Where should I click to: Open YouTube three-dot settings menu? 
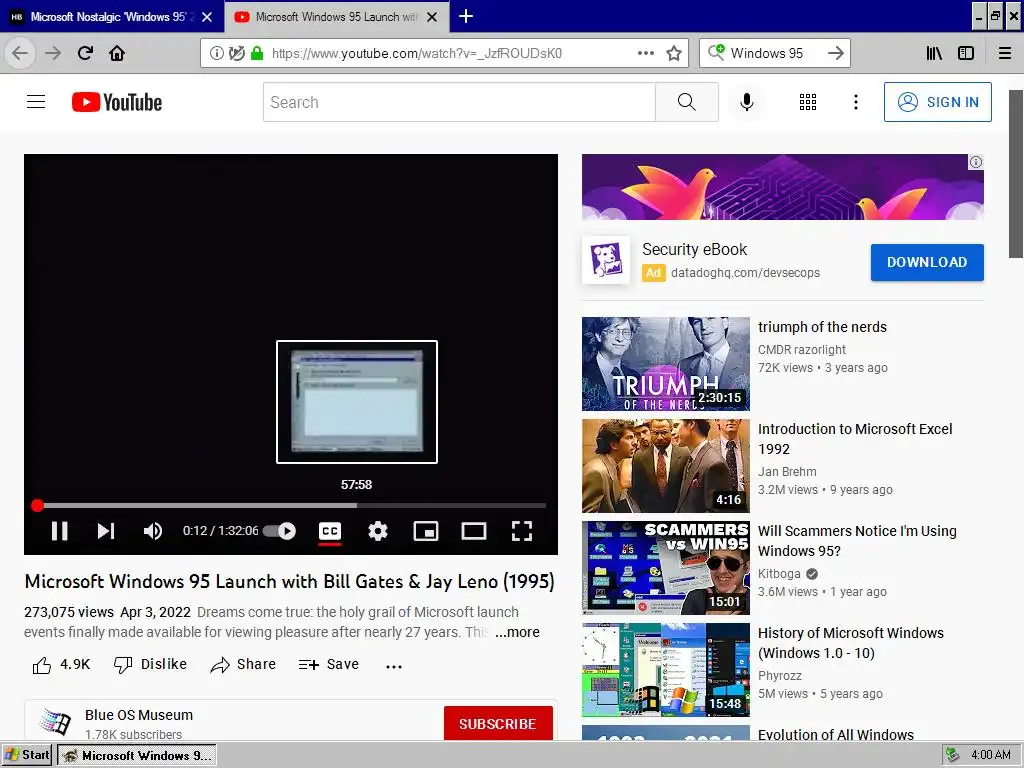[x=856, y=102]
